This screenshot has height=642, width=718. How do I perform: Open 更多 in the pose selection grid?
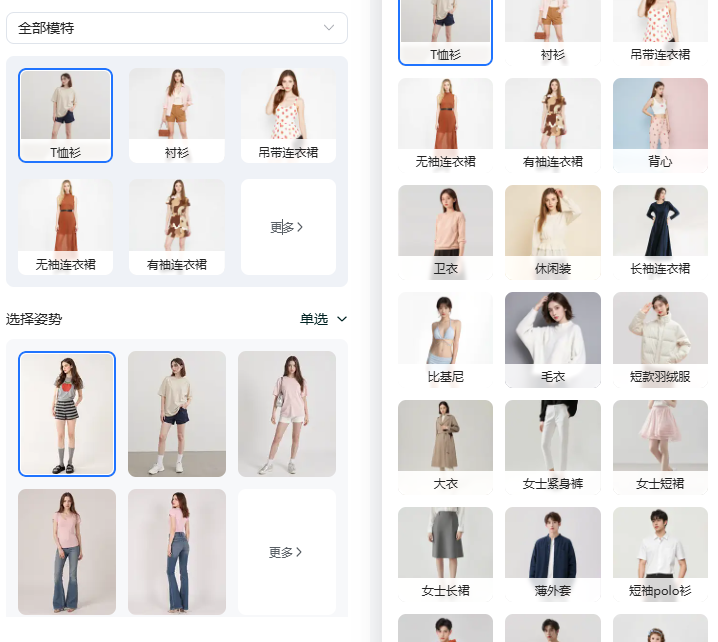pyautogui.click(x=287, y=552)
